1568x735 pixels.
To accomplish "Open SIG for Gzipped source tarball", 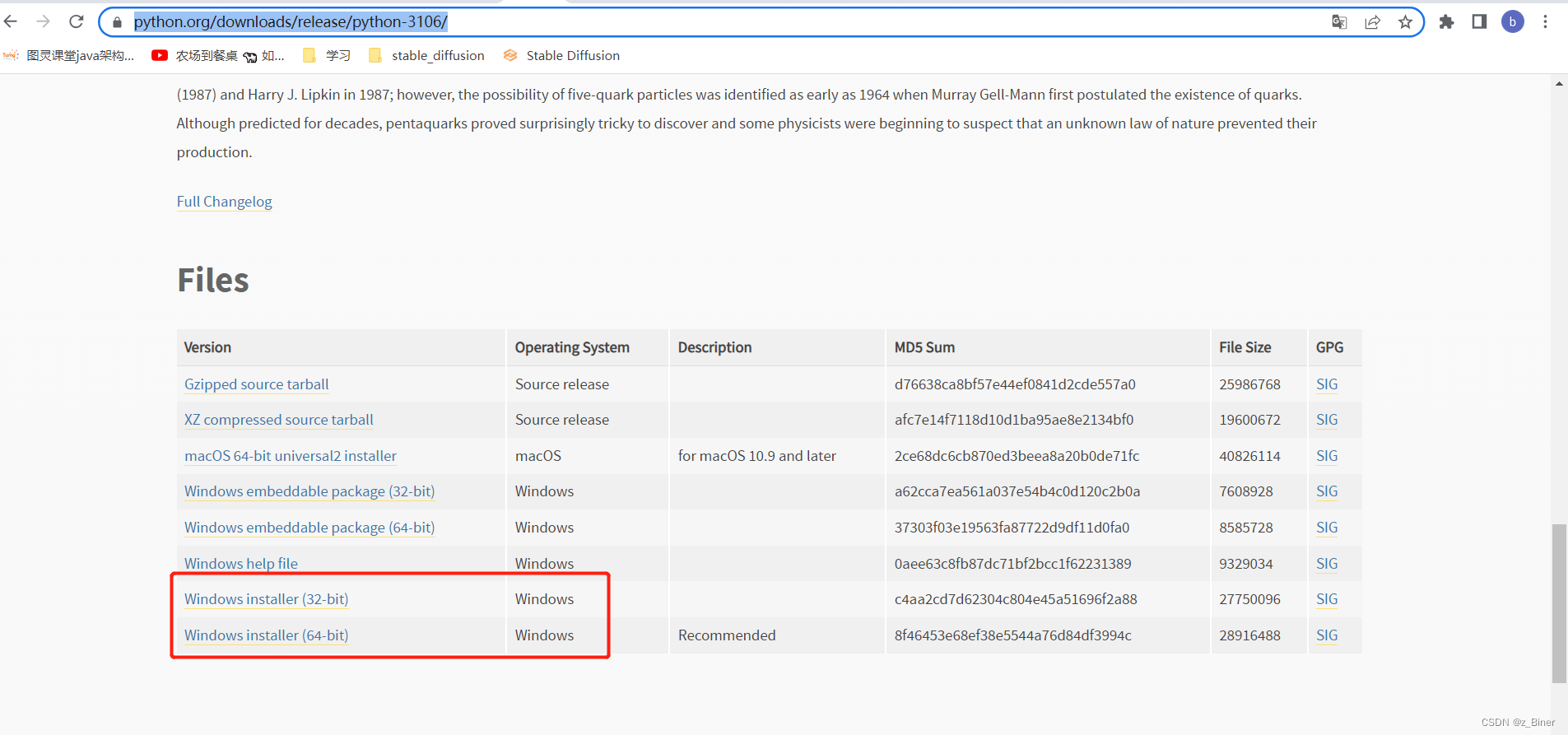I will [1327, 384].
